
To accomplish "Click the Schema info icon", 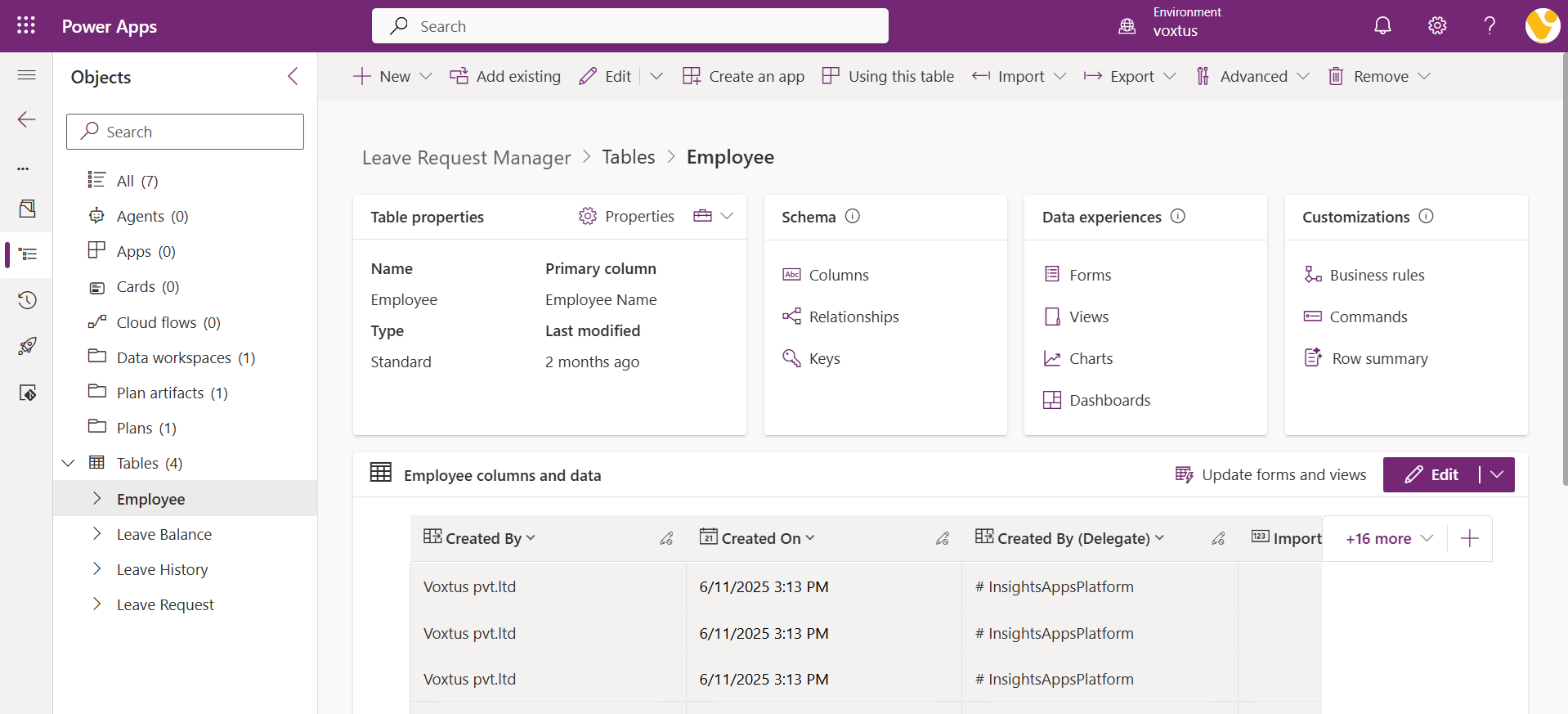I will 852,216.
